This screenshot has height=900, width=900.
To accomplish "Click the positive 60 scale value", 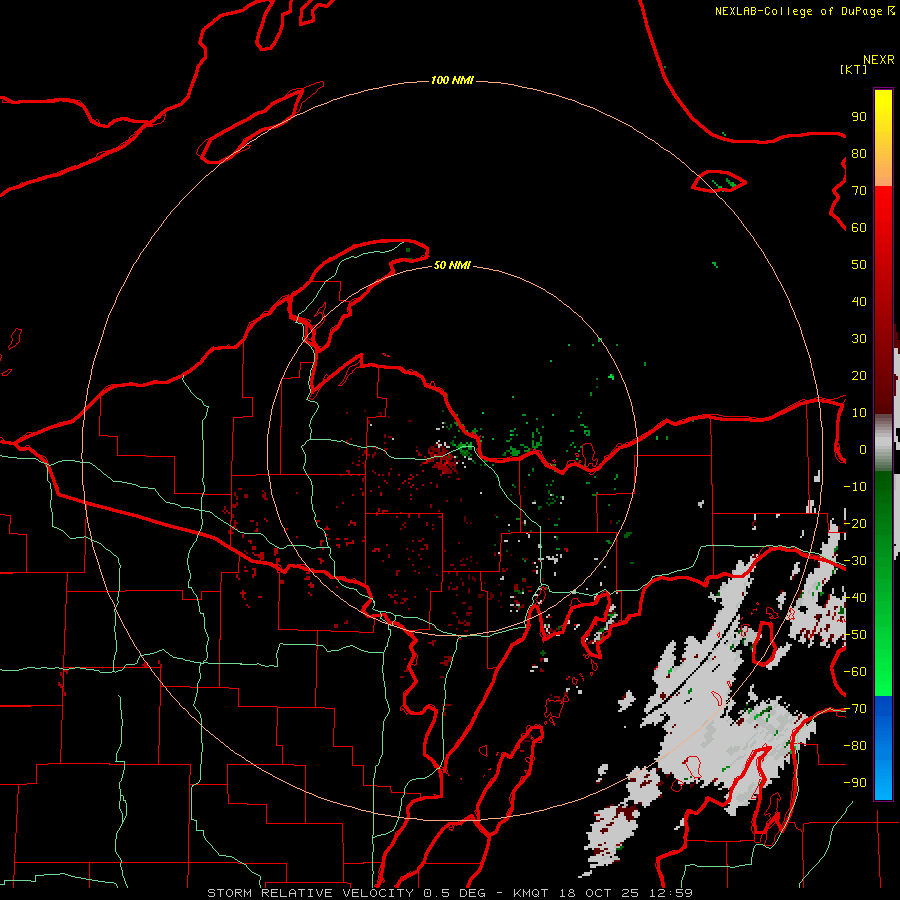I will [859, 227].
